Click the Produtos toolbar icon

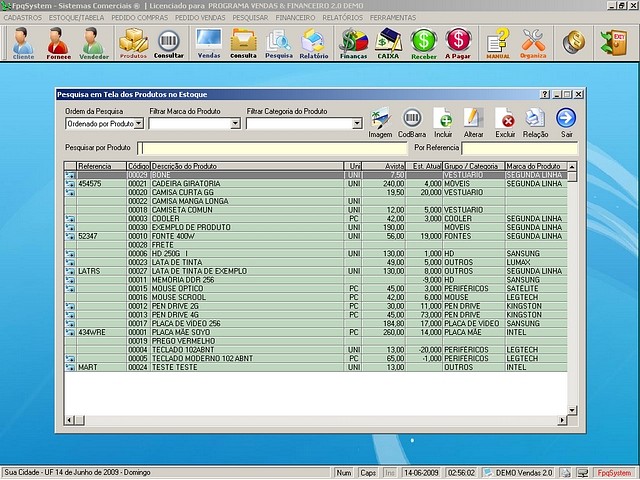point(133,43)
